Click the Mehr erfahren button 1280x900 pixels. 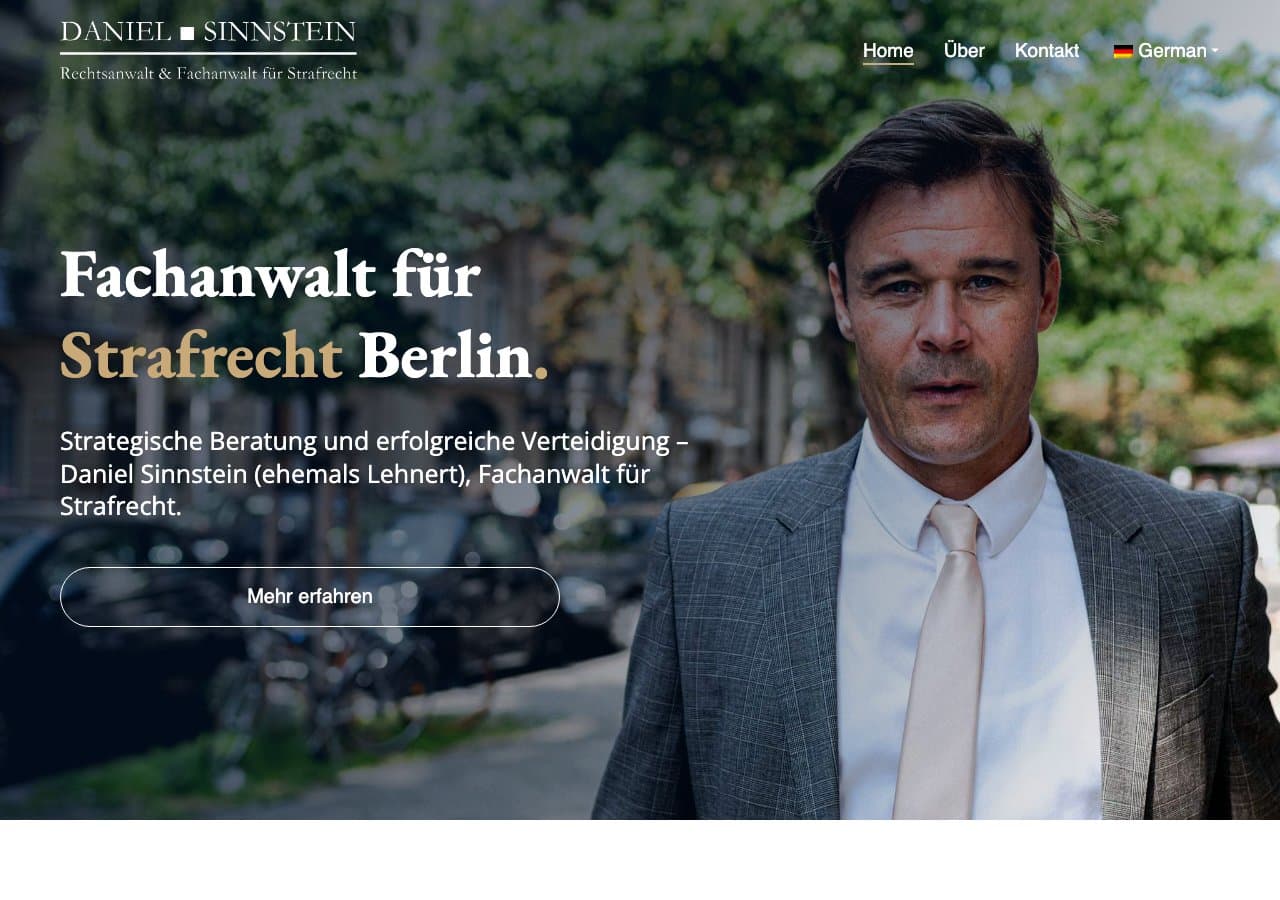tap(310, 597)
